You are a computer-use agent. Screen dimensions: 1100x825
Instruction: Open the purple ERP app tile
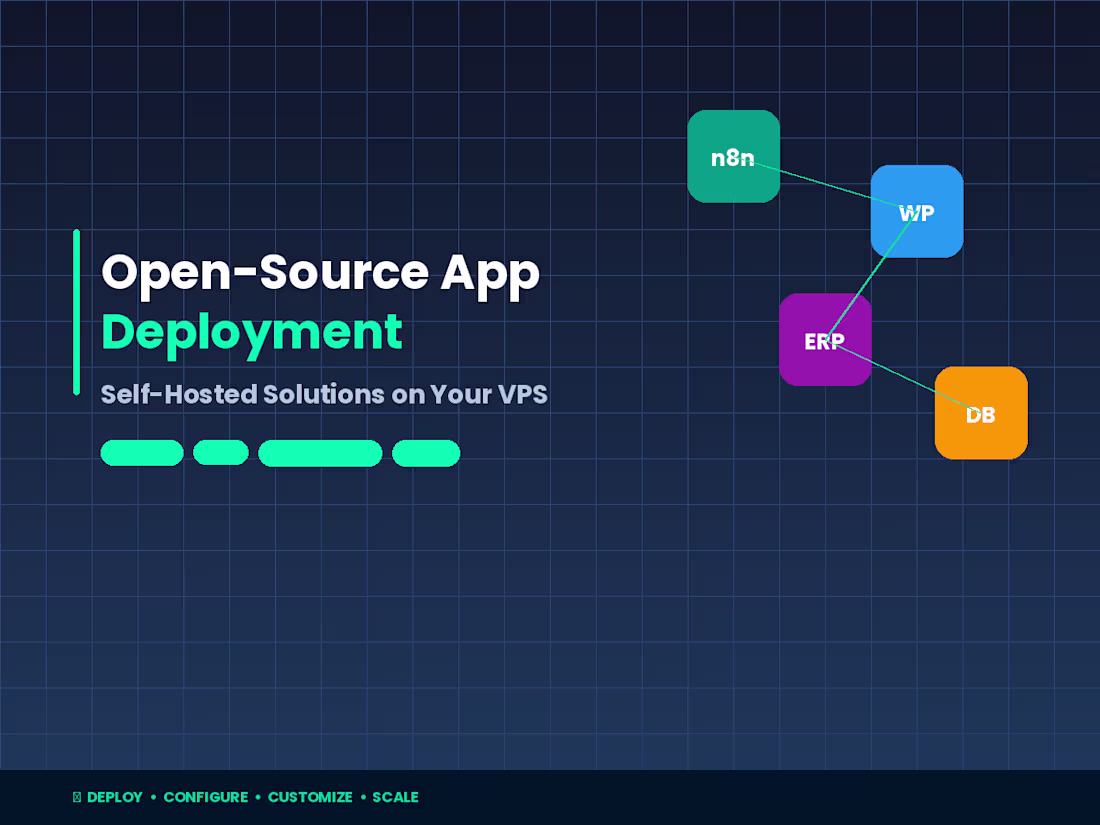[825, 340]
